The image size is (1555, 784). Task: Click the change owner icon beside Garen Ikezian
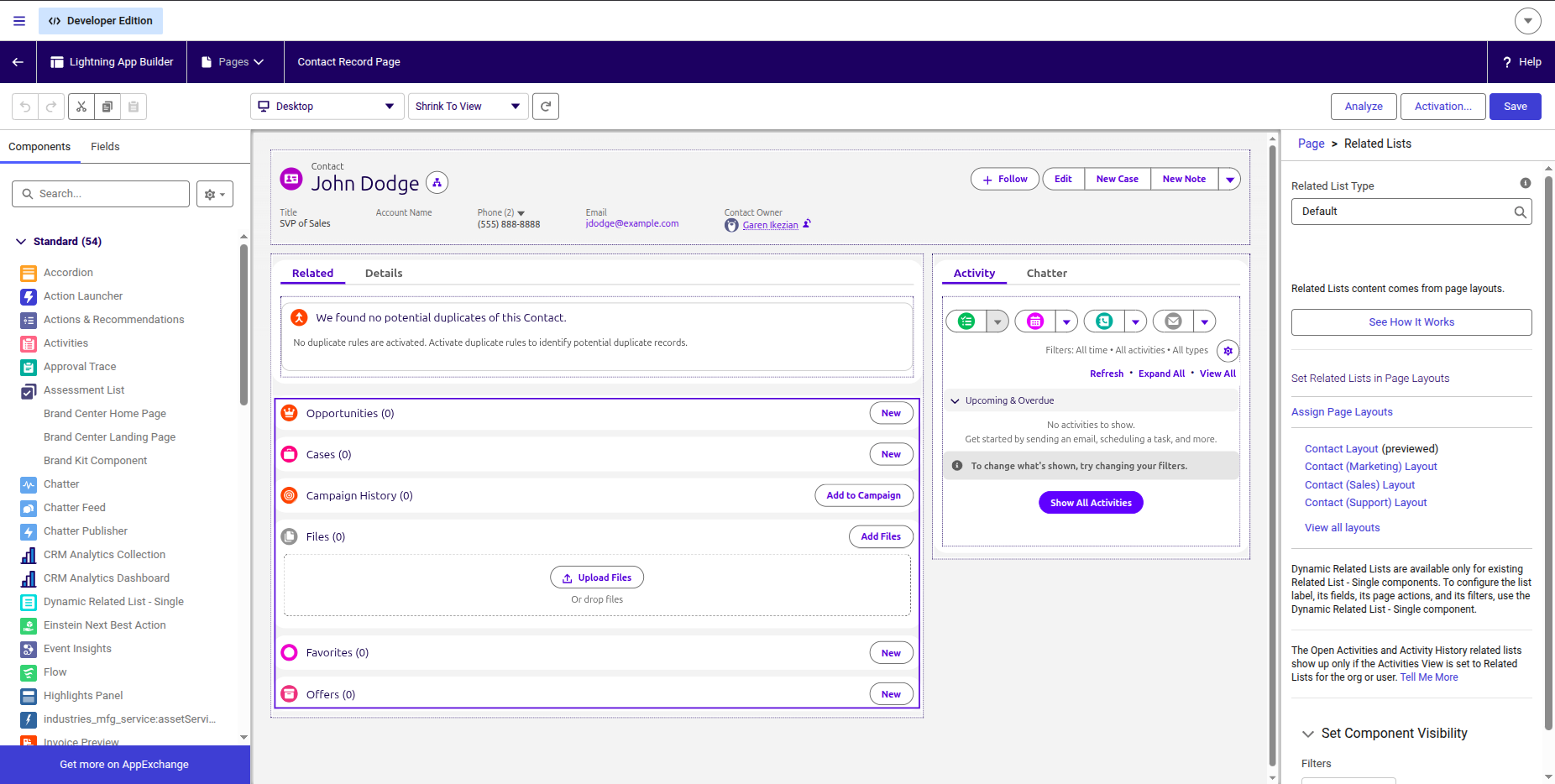tap(807, 224)
